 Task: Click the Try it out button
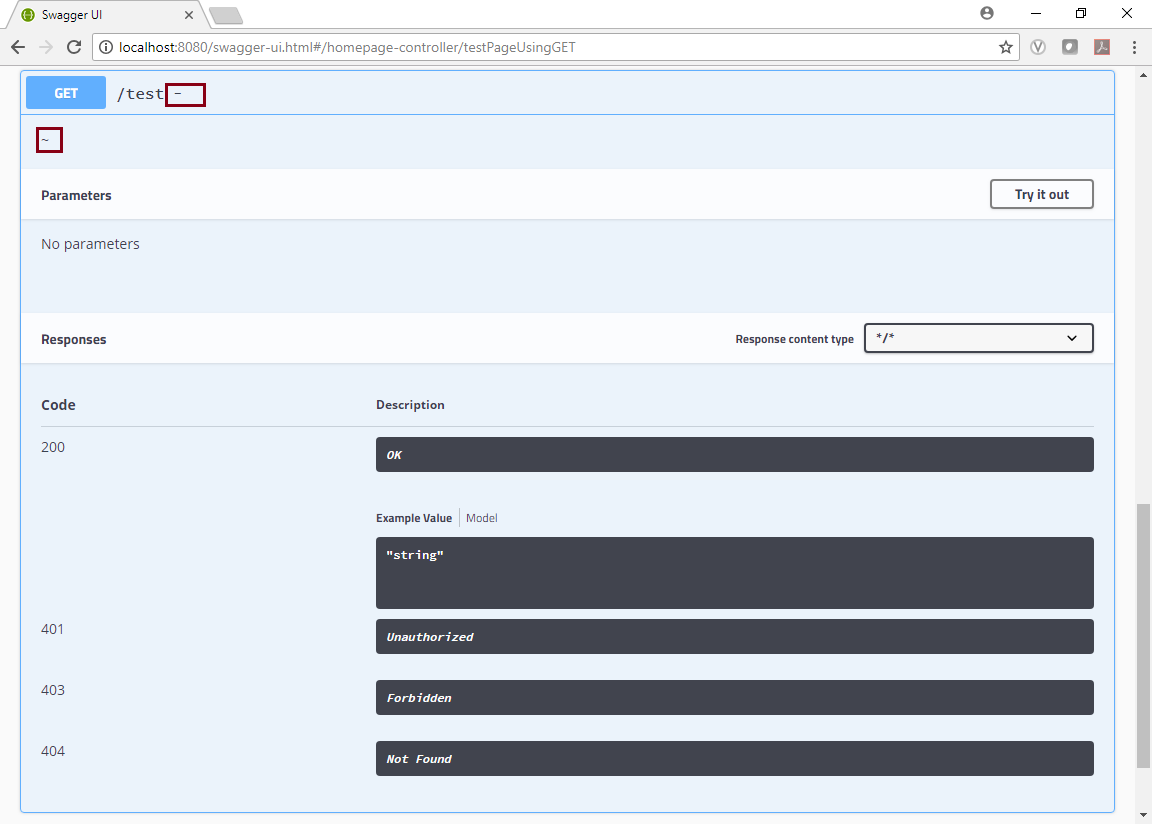(x=1041, y=193)
